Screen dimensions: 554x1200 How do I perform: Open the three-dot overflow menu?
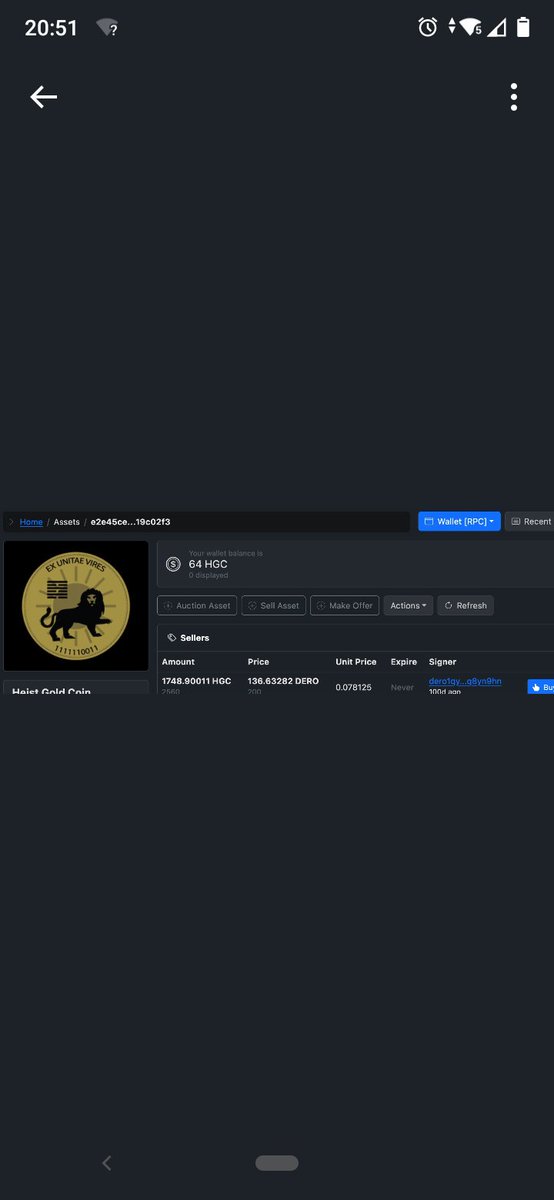(x=514, y=97)
